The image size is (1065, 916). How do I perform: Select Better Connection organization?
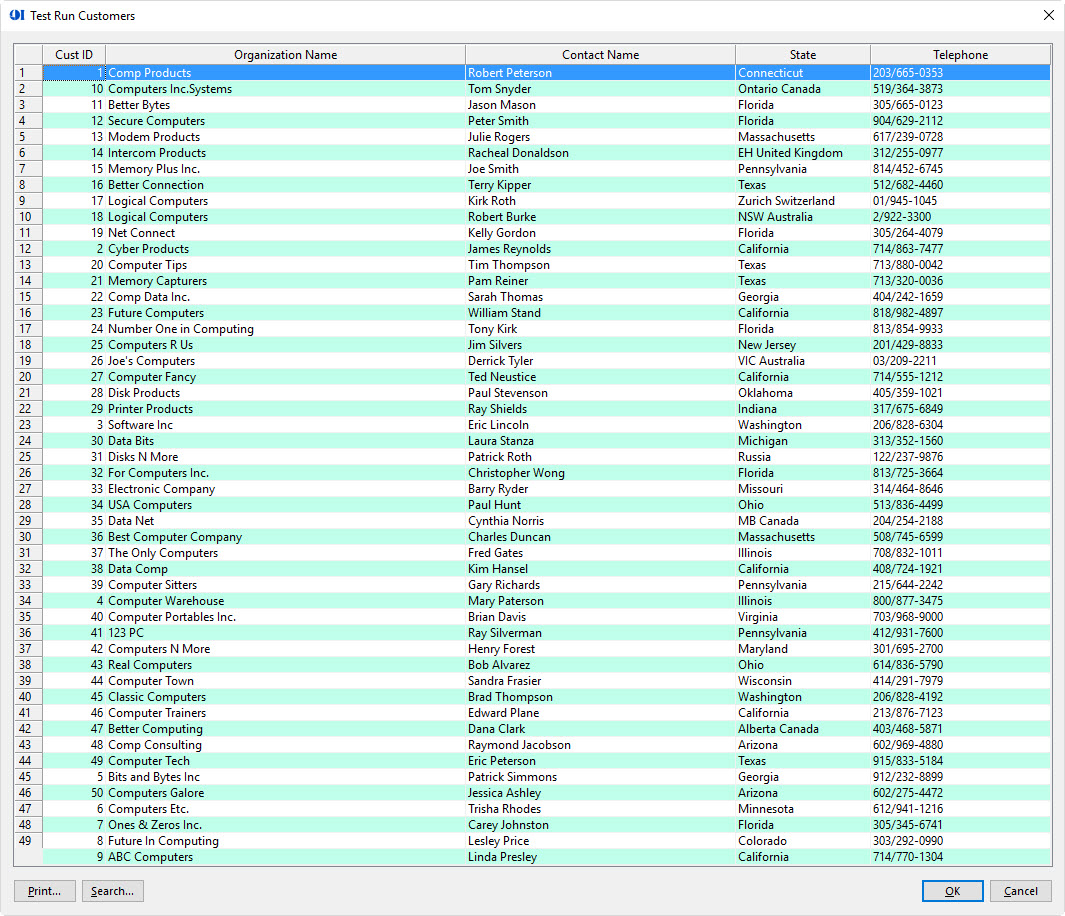click(285, 185)
